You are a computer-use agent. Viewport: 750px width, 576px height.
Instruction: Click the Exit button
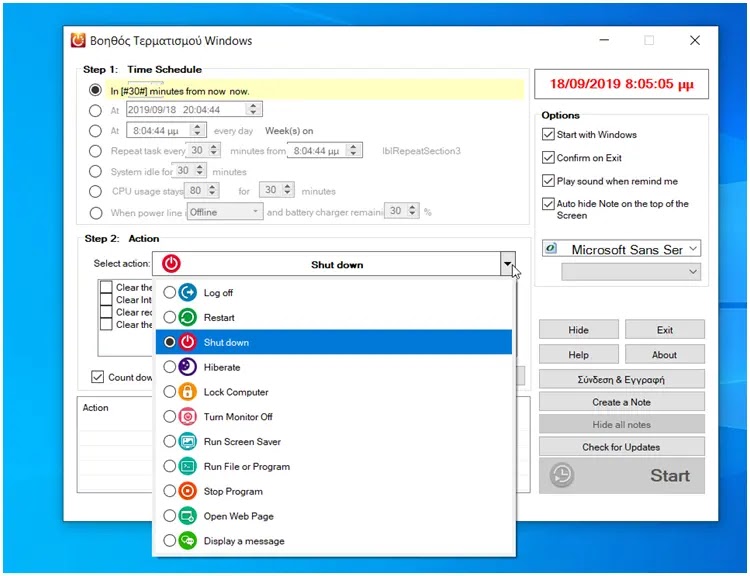pyautogui.click(x=664, y=330)
